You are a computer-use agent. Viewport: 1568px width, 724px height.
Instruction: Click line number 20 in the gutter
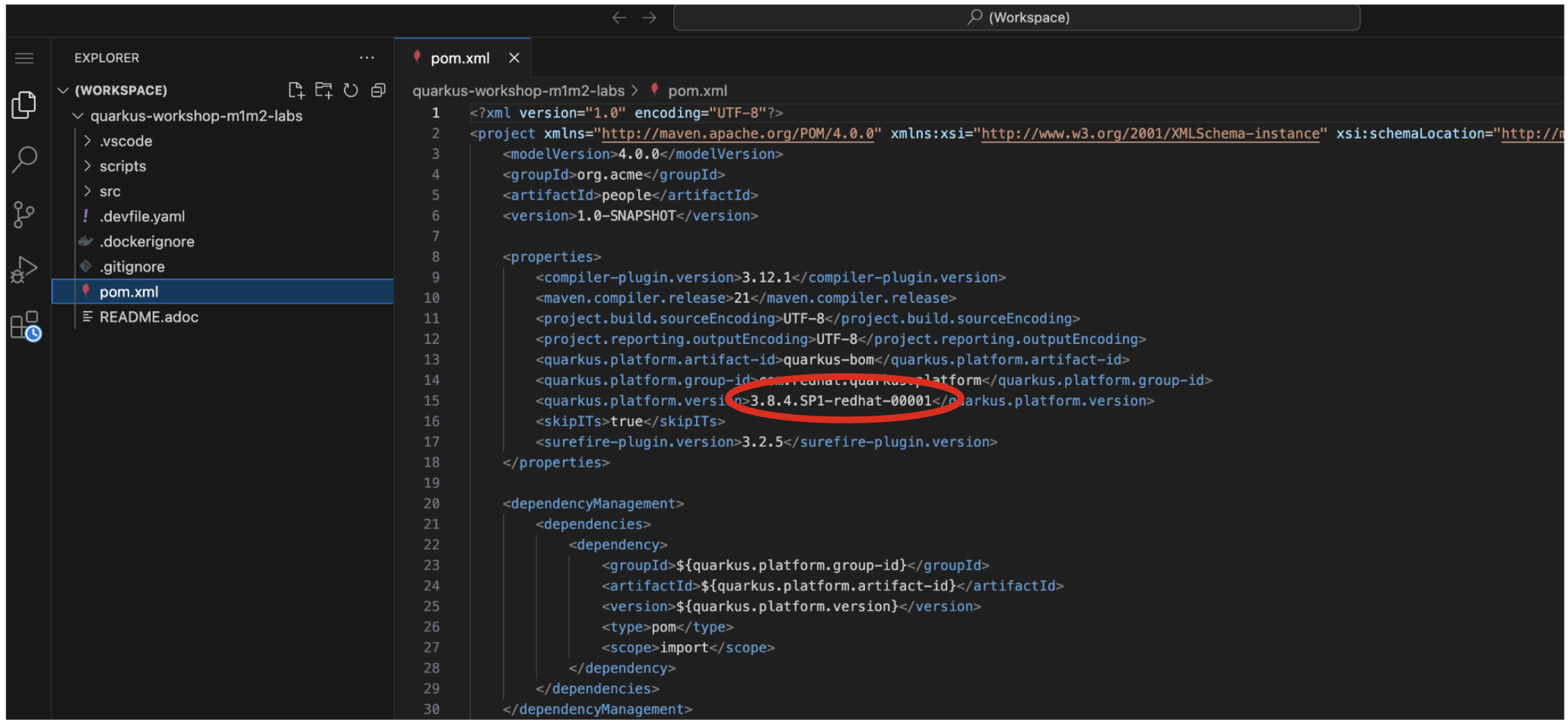[432, 504]
